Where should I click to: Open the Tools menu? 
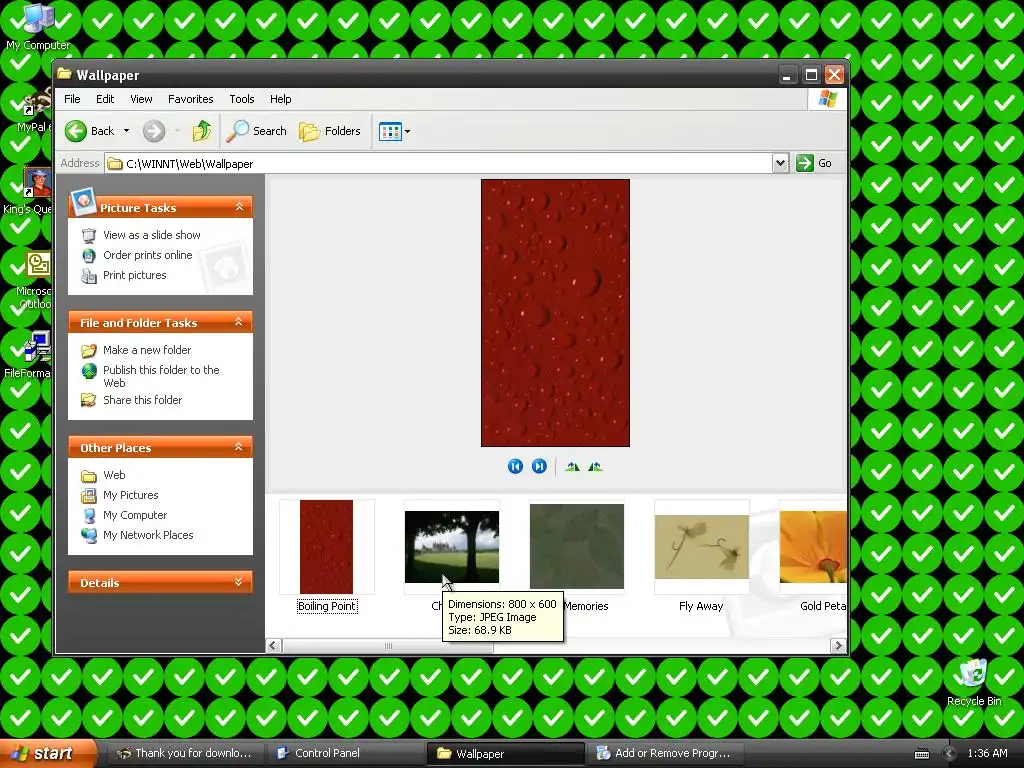pyautogui.click(x=242, y=99)
